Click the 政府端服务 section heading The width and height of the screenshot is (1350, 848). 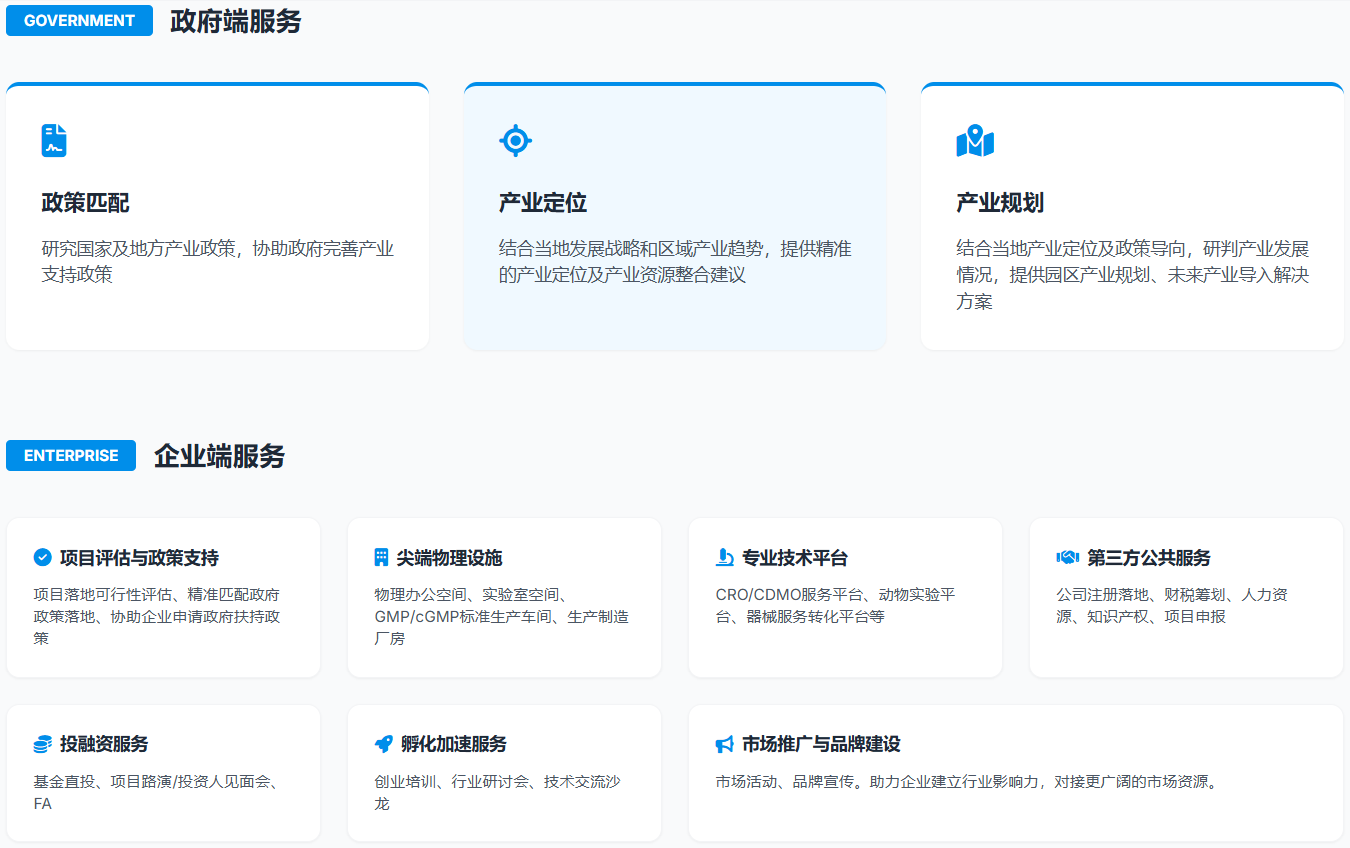coord(235,21)
